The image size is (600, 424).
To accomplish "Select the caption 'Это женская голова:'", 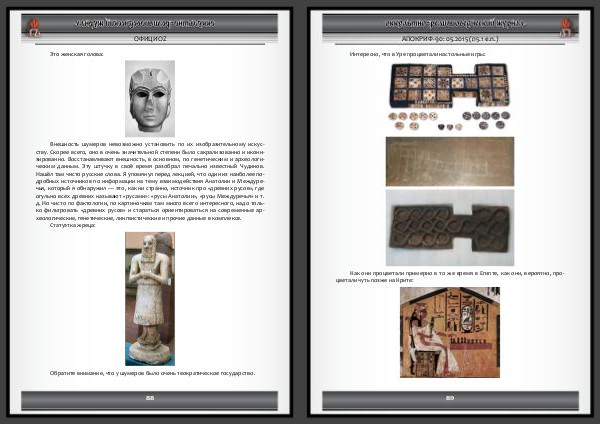I will [x=77, y=54].
